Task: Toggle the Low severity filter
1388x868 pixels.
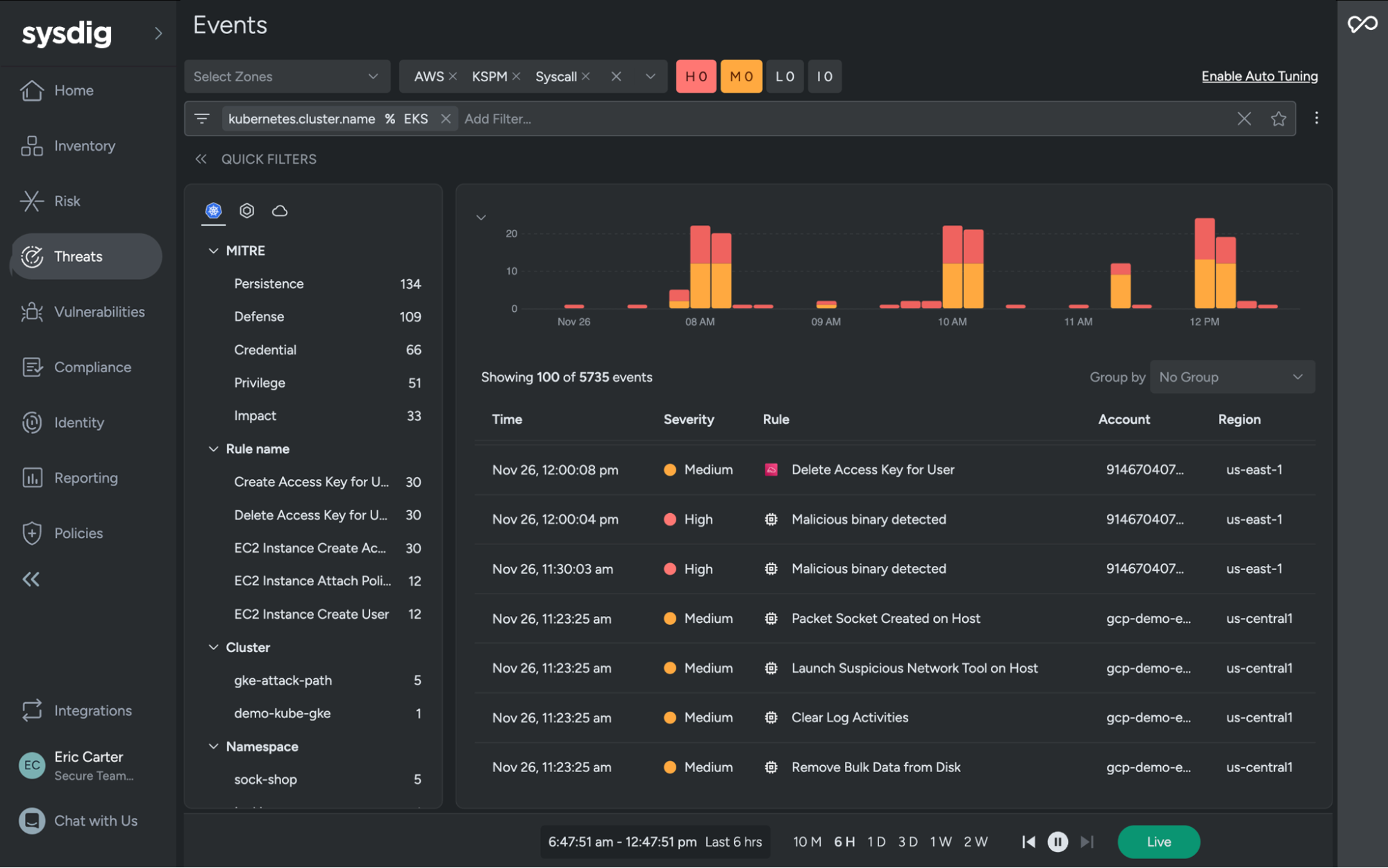Action: pyautogui.click(x=785, y=76)
